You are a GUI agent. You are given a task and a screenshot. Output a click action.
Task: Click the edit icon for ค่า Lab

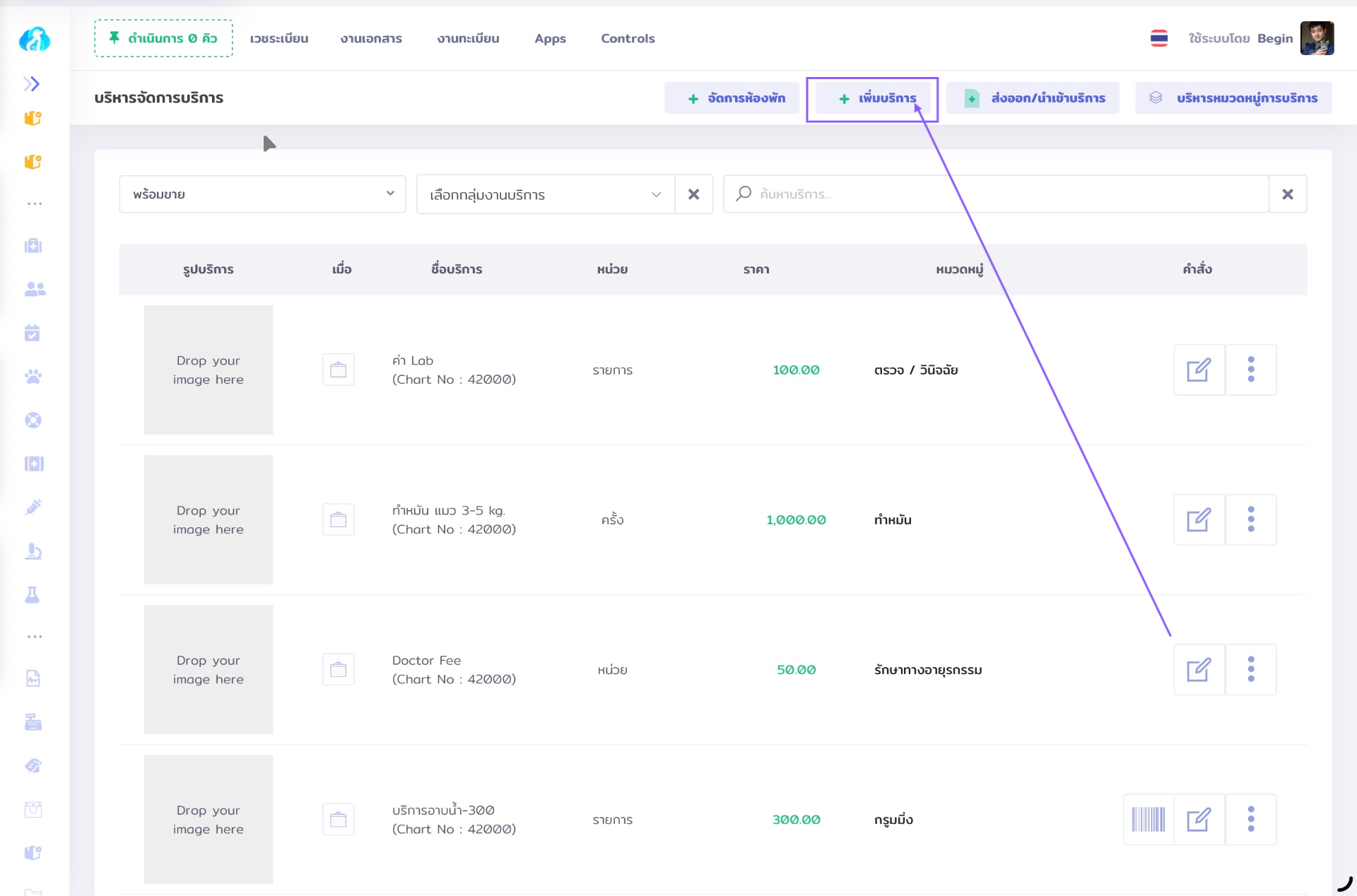click(1199, 370)
